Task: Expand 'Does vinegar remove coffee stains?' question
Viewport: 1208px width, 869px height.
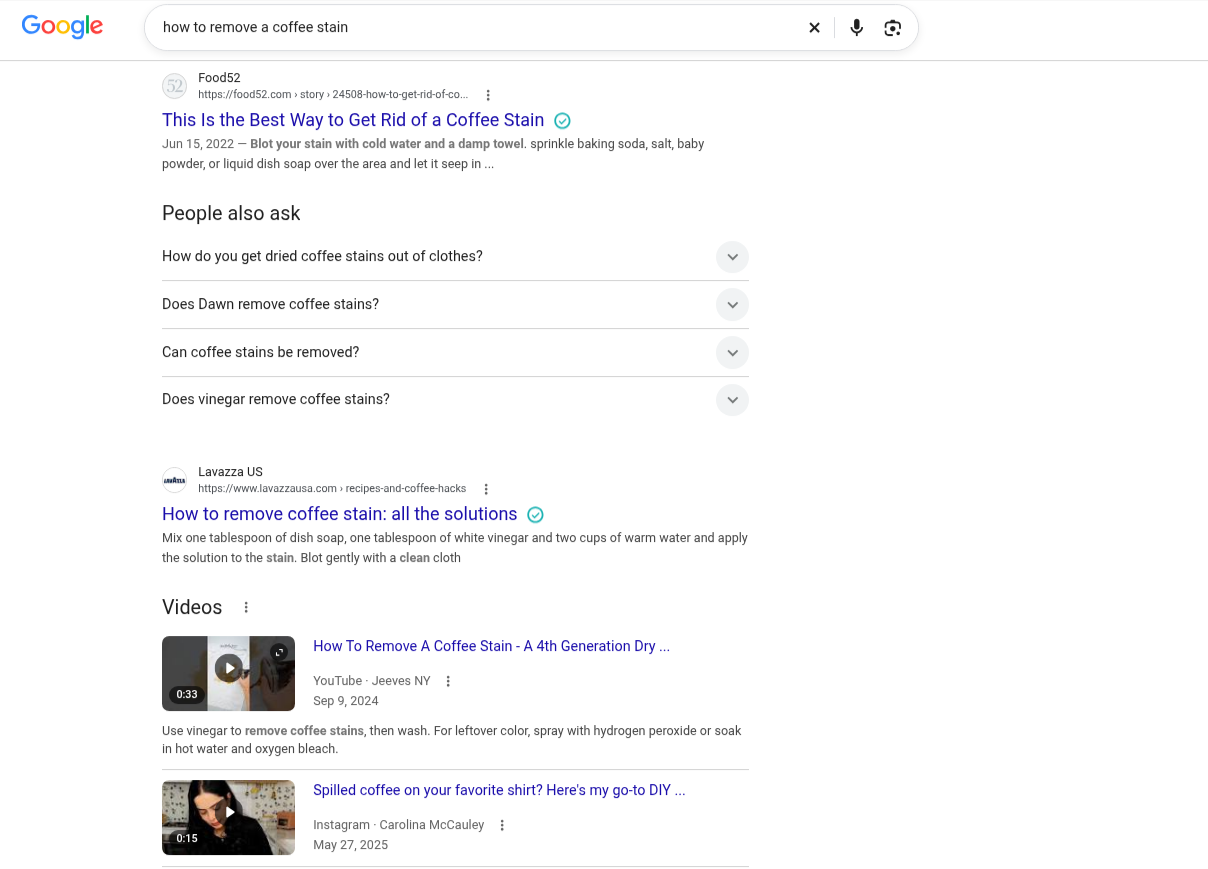Action: 732,400
